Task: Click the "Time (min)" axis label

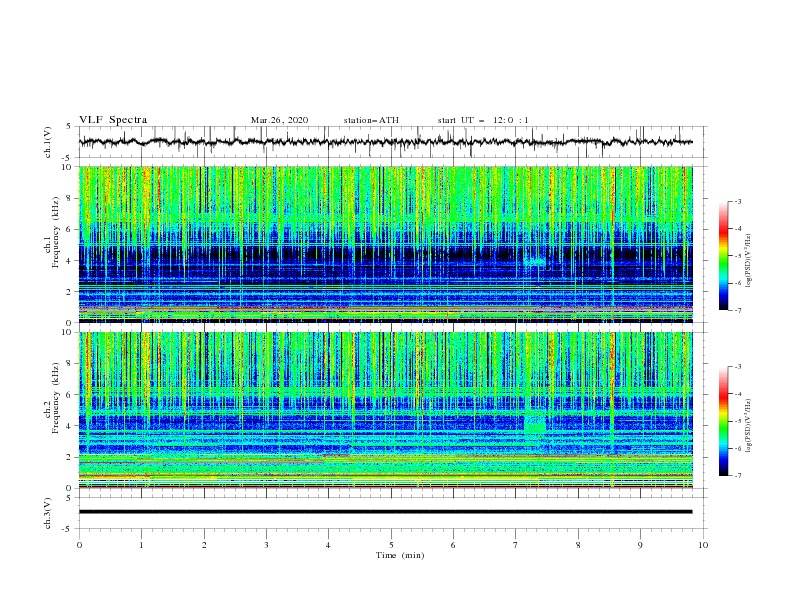Action: 400,555
